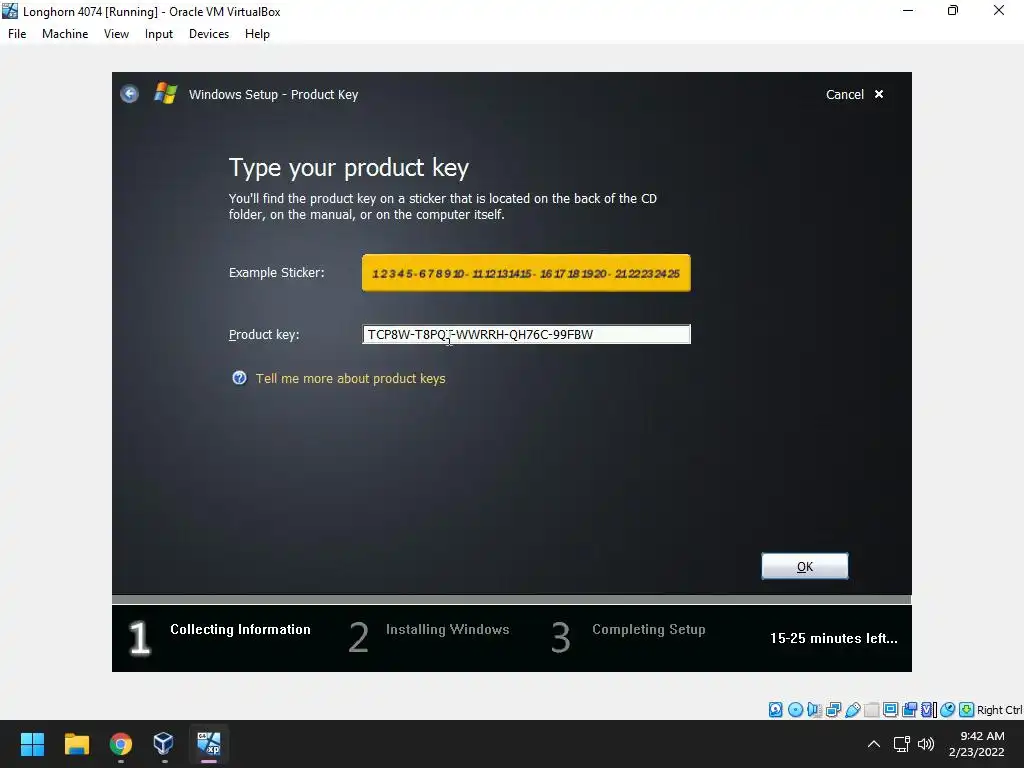Click the Windows flag logo in the setup header
Screen dimensions: 1024x768
(x=165, y=93)
